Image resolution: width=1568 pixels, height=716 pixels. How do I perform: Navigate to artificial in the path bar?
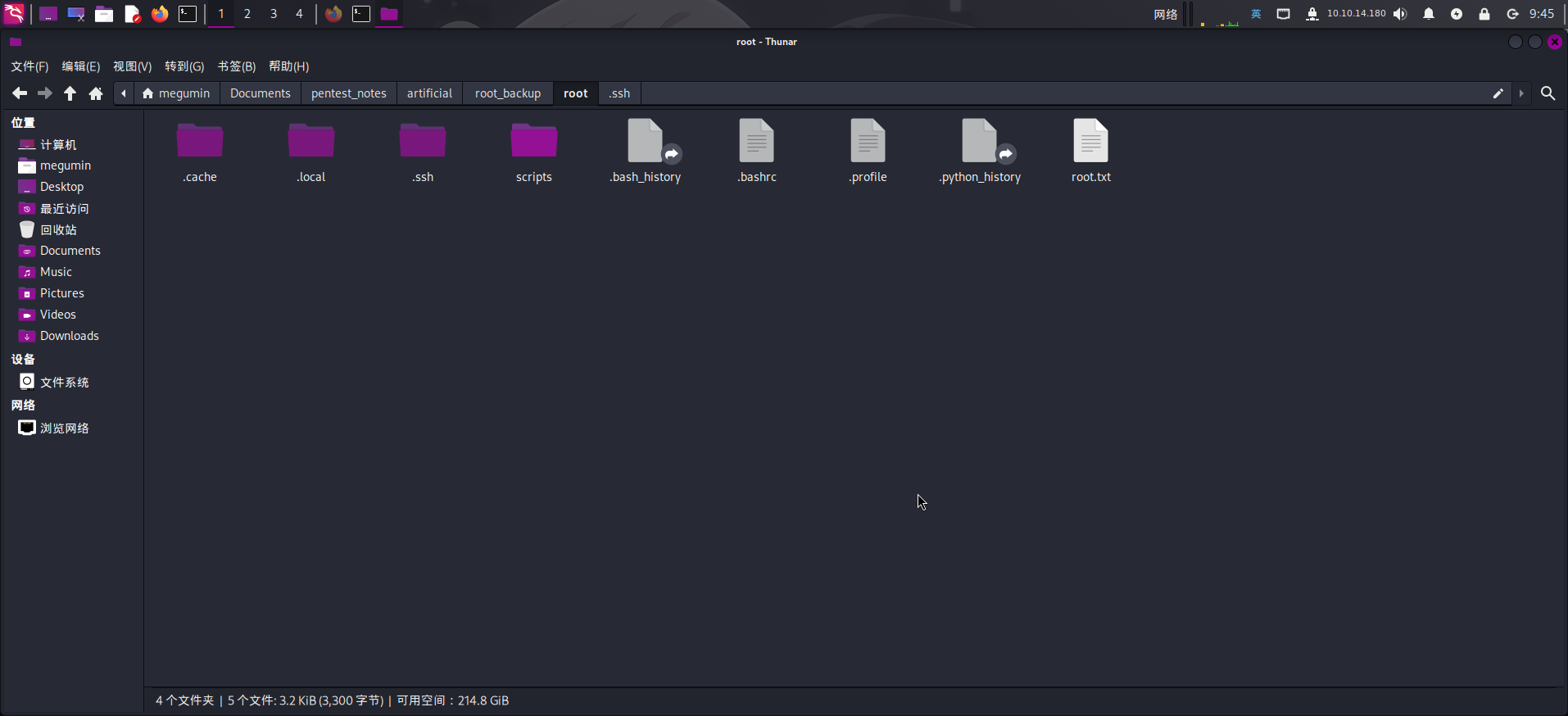point(429,93)
